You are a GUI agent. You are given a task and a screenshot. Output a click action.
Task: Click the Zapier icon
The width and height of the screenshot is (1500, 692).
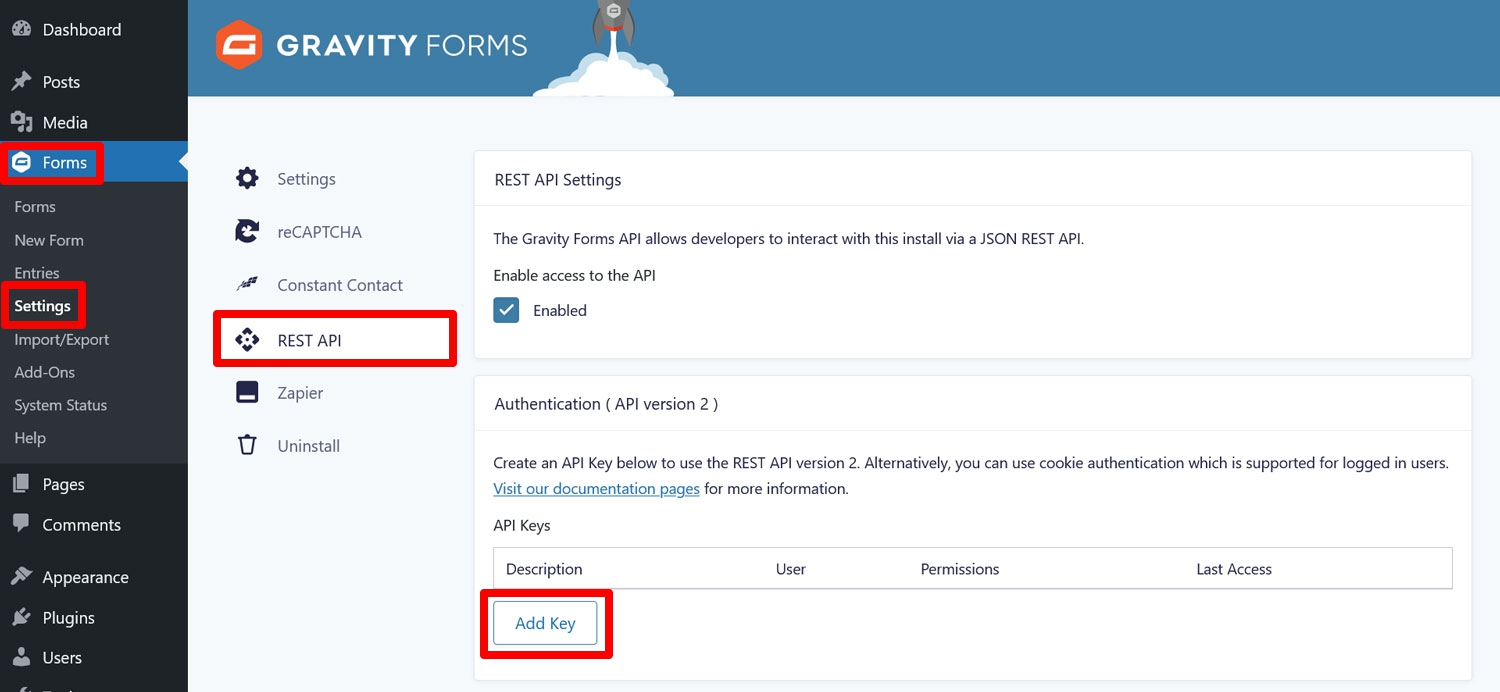tap(247, 392)
